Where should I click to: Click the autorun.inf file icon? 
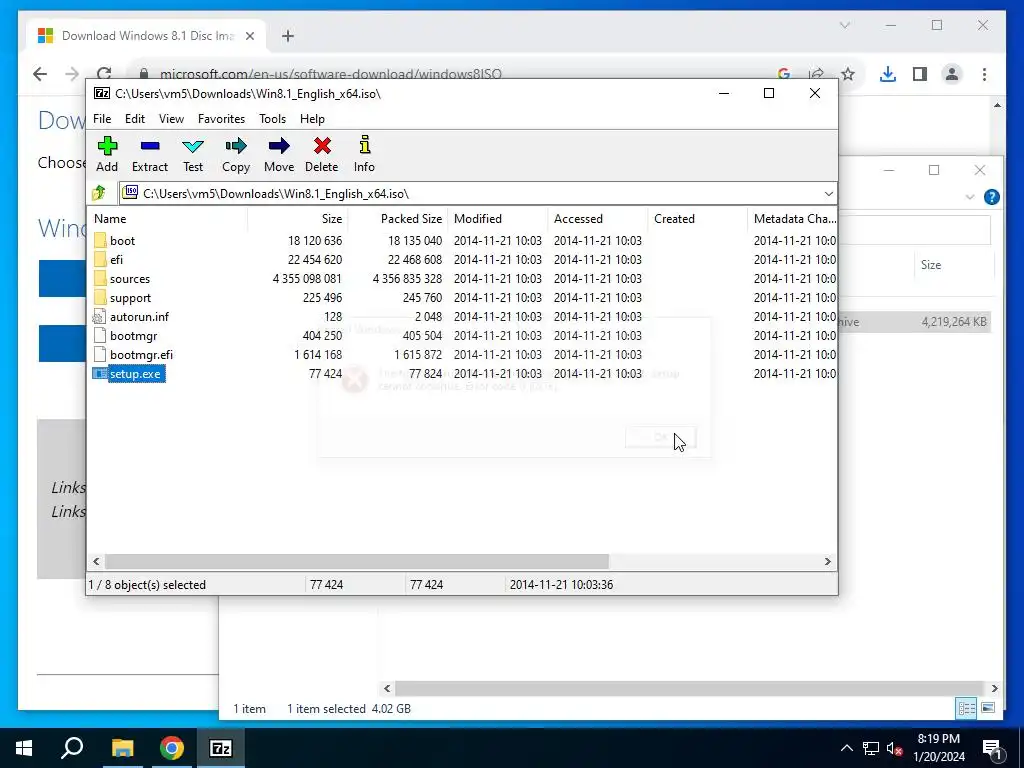point(99,317)
